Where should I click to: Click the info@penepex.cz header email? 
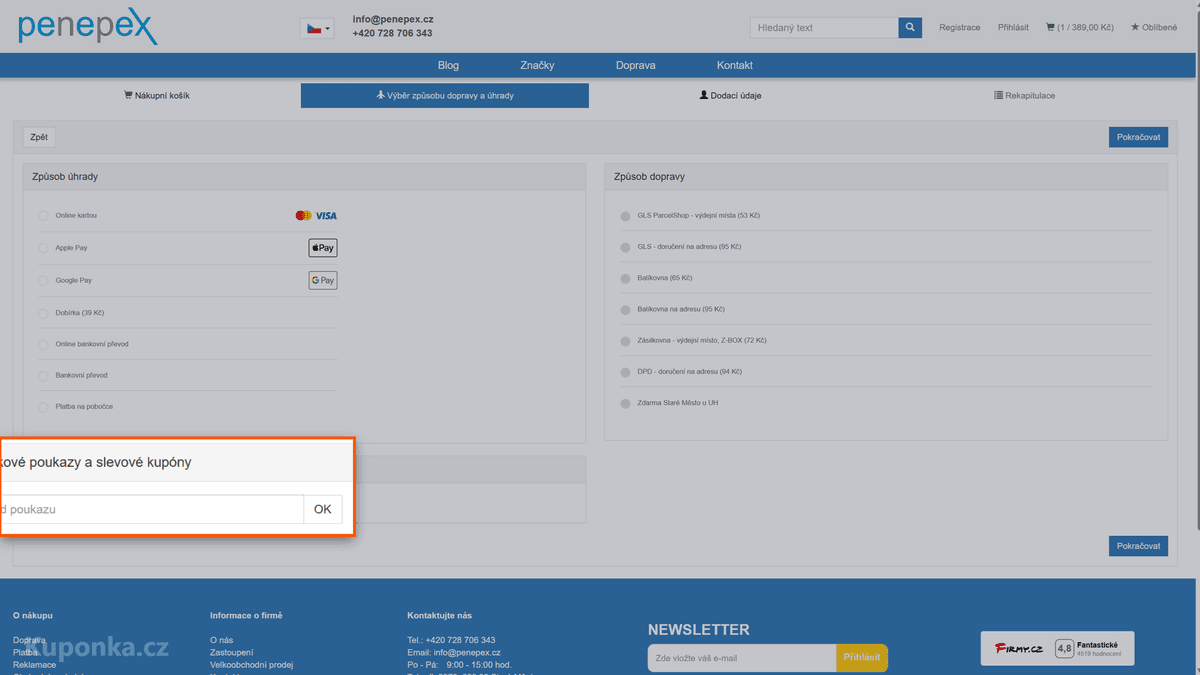coord(393,19)
